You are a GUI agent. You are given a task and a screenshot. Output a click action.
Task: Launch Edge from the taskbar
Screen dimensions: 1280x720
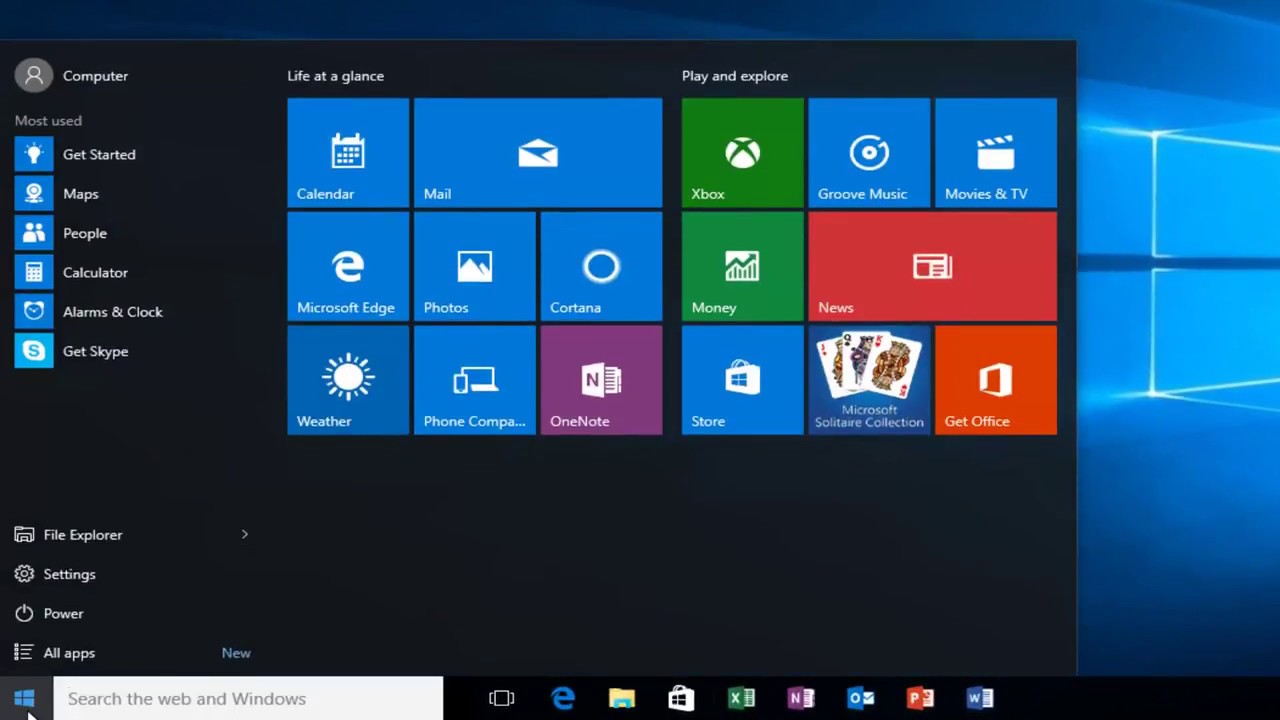(562, 698)
